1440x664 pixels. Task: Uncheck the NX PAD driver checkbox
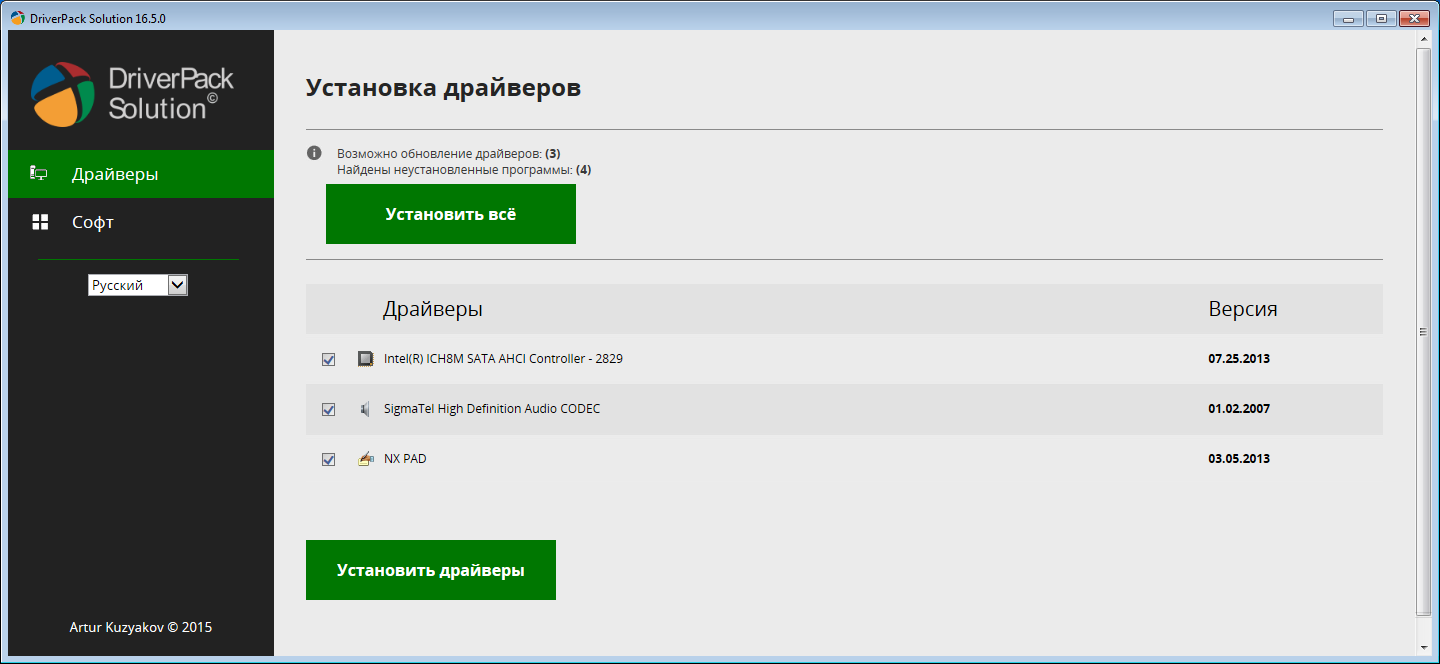[328, 459]
